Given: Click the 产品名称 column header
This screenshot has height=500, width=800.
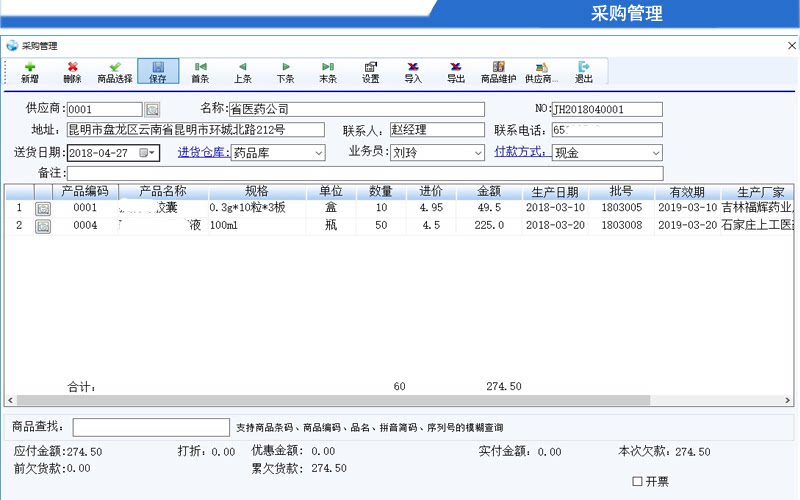Looking at the screenshot, I should tap(163, 191).
